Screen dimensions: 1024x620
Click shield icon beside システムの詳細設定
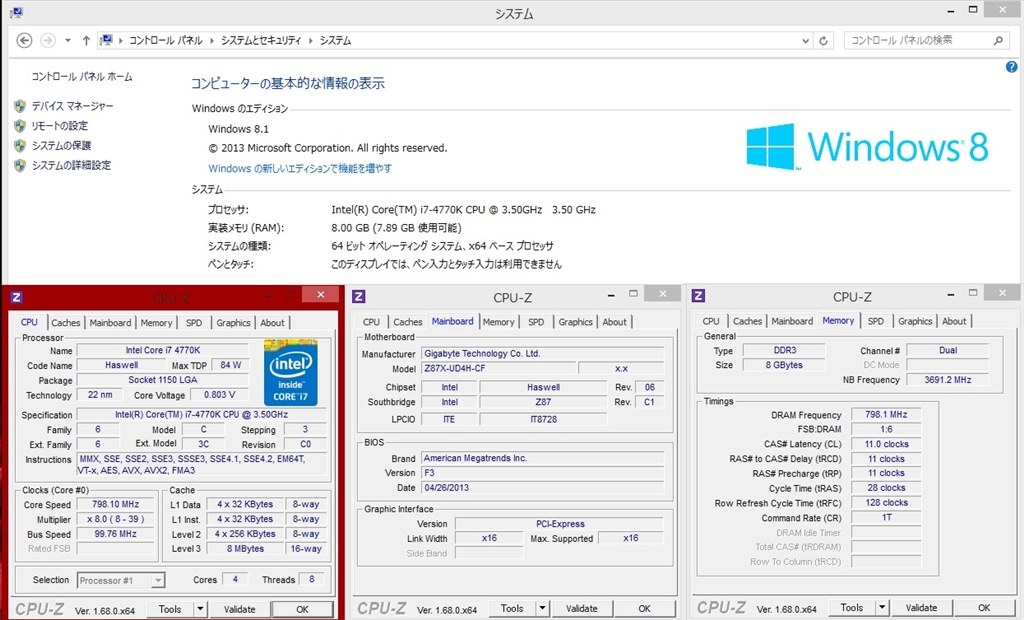coord(20,165)
